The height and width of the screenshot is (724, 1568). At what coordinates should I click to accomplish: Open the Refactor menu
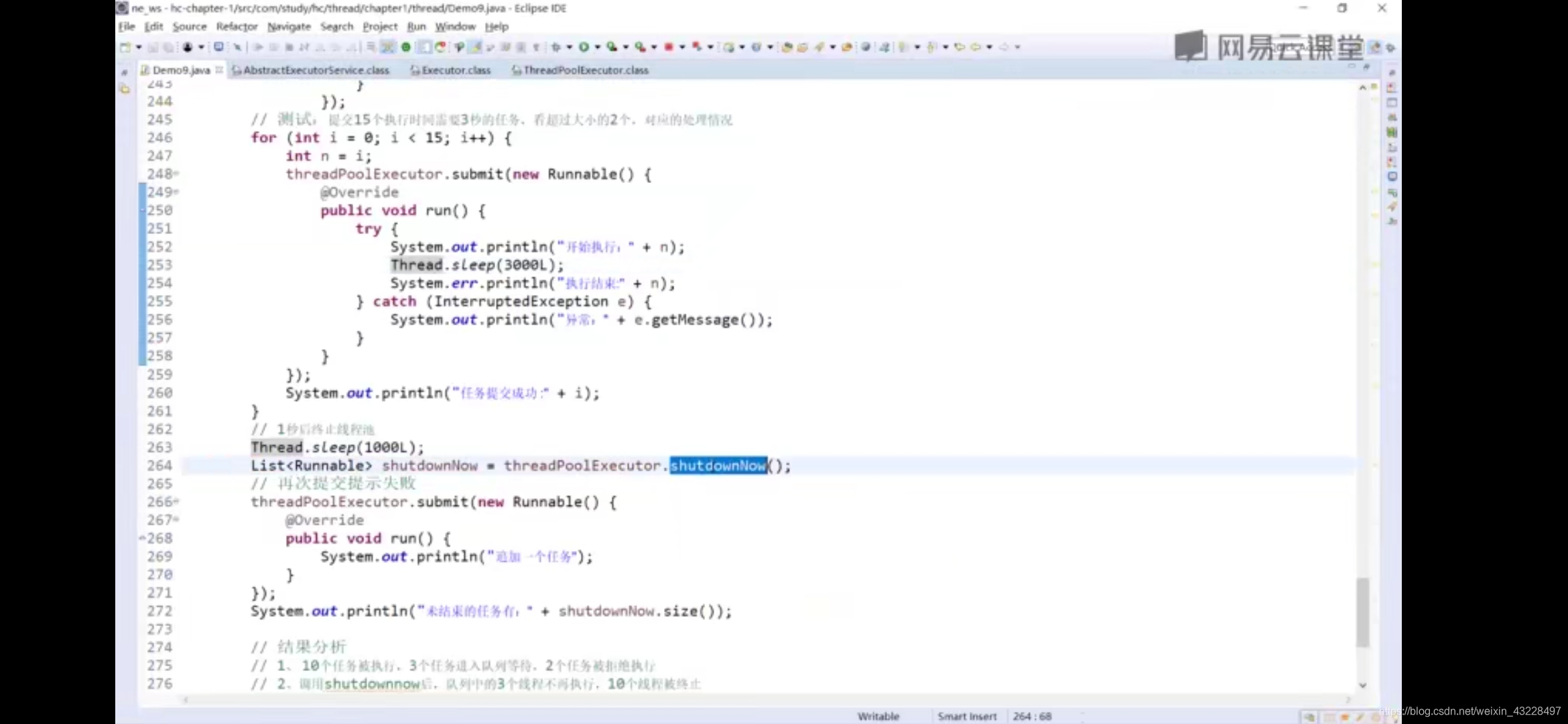237,26
